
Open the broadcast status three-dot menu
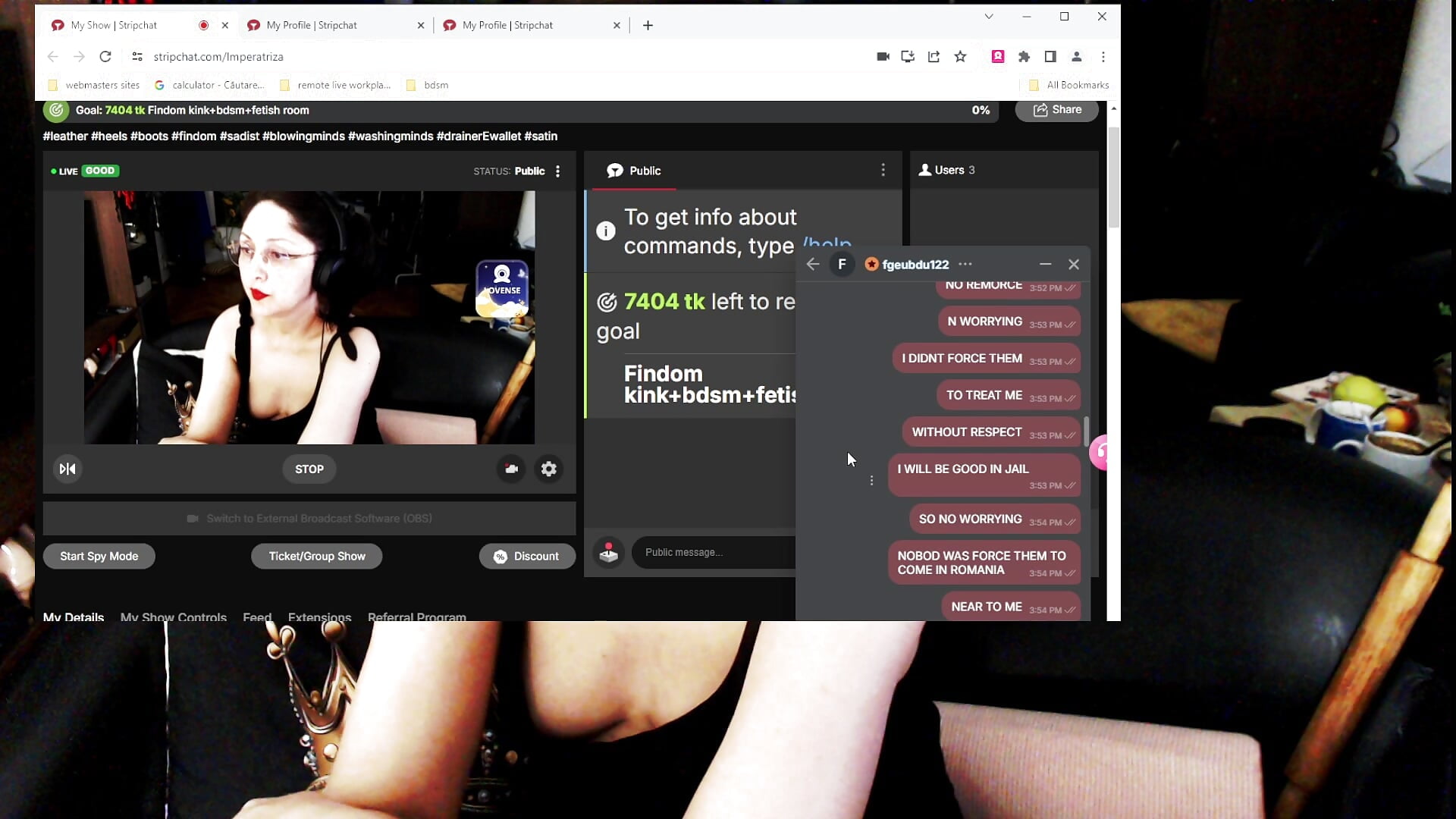click(557, 171)
